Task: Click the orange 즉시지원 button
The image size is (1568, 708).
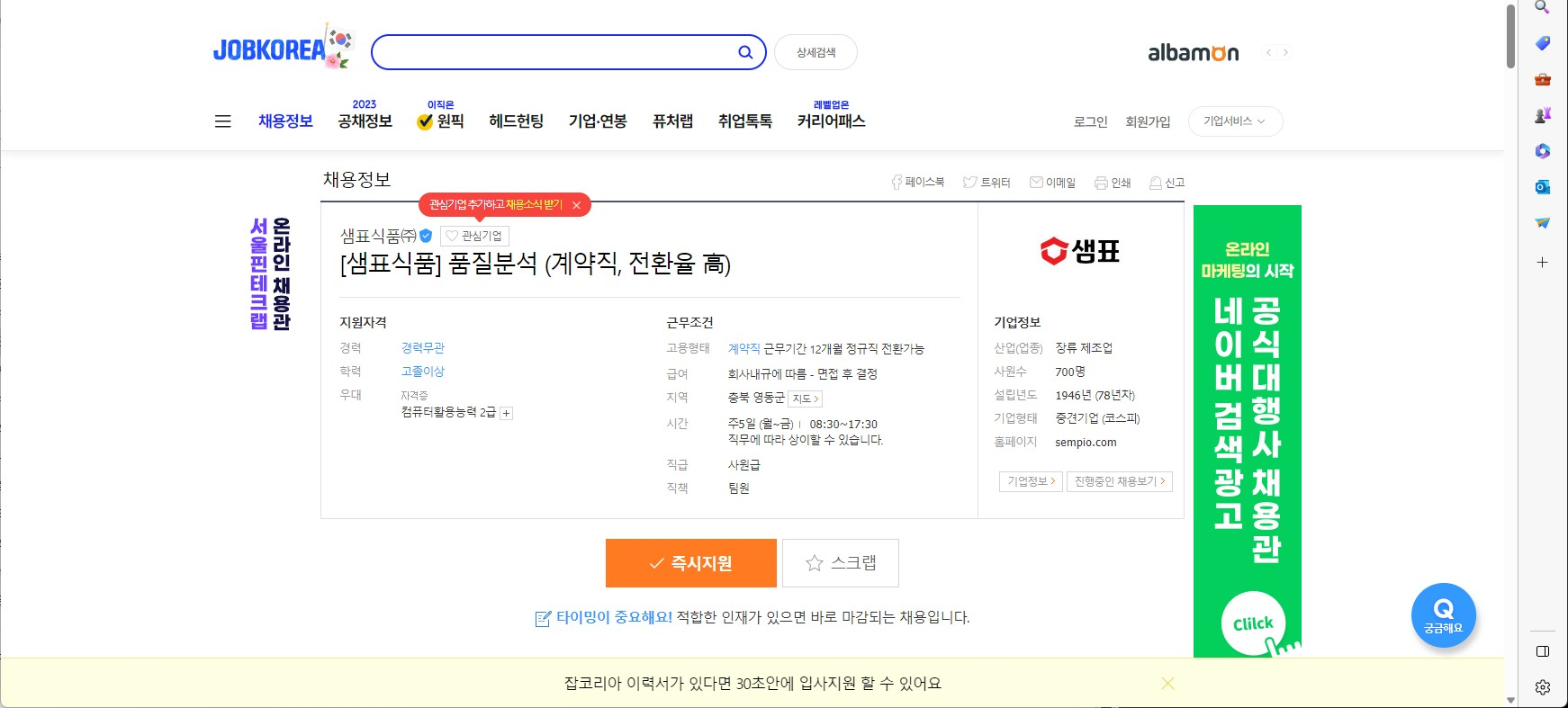Action: (x=691, y=563)
